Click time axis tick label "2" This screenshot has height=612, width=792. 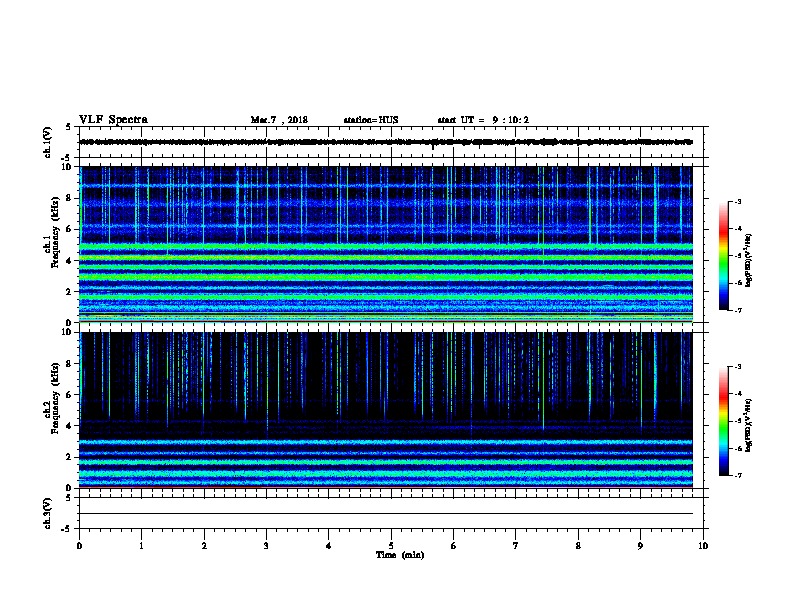[x=204, y=545]
